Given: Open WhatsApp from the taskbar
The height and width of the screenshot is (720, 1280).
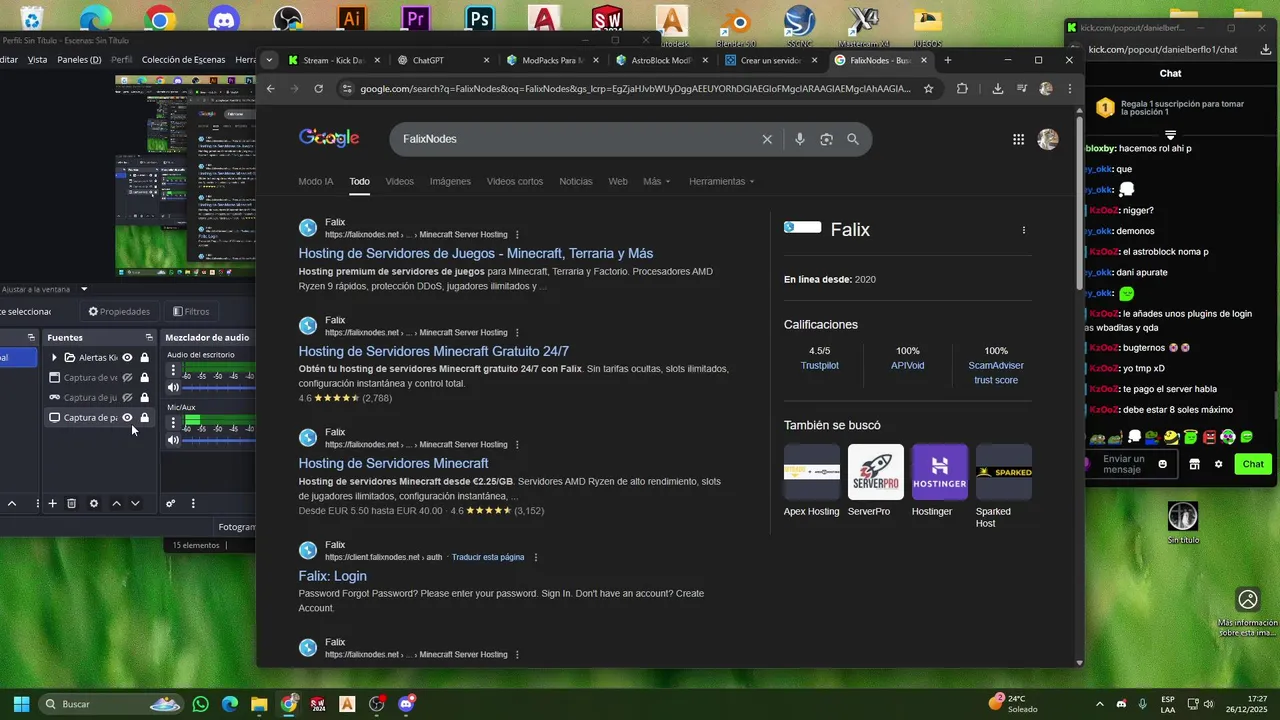Looking at the screenshot, I should click(201, 704).
